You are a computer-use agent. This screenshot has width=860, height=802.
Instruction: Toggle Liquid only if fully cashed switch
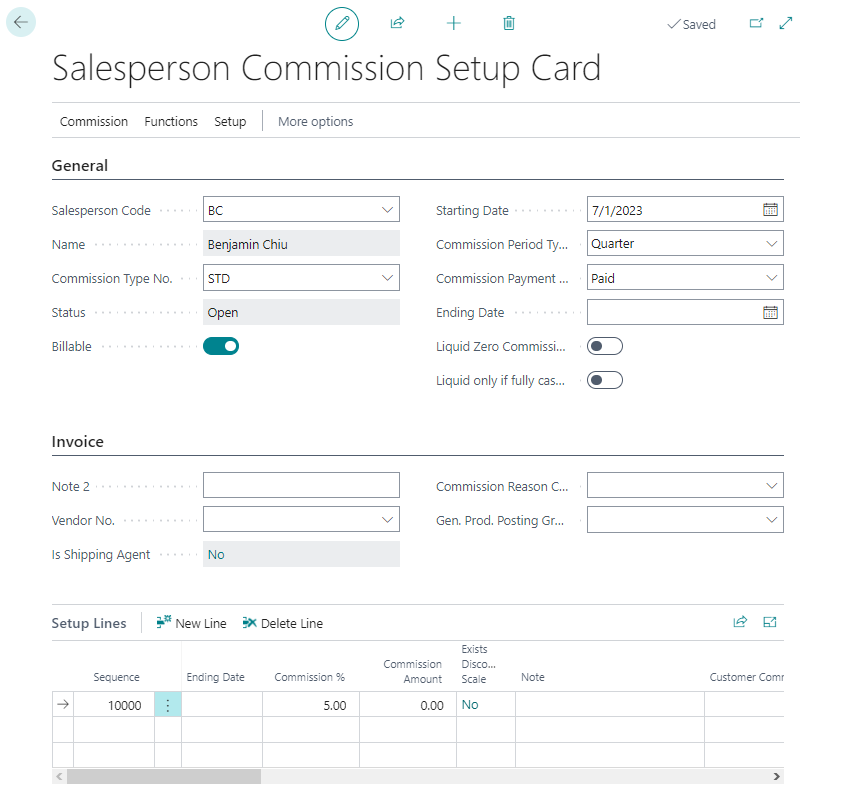click(x=605, y=380)
